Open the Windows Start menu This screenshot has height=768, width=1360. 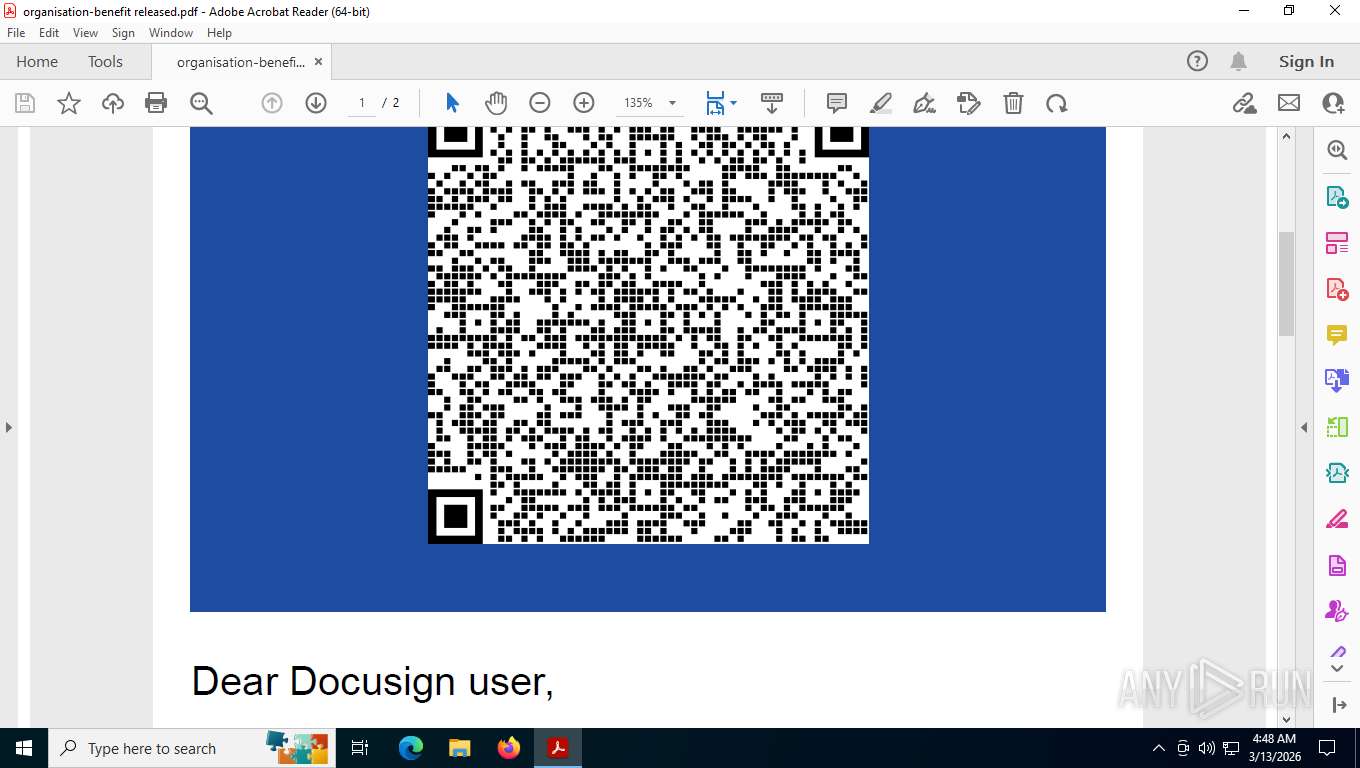click(23, 748)
